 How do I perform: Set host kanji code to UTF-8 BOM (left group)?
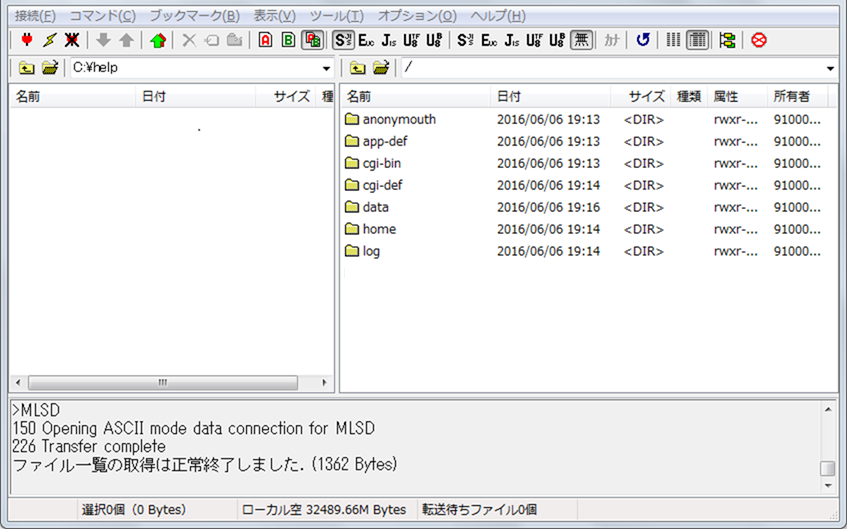coord(434,40)
